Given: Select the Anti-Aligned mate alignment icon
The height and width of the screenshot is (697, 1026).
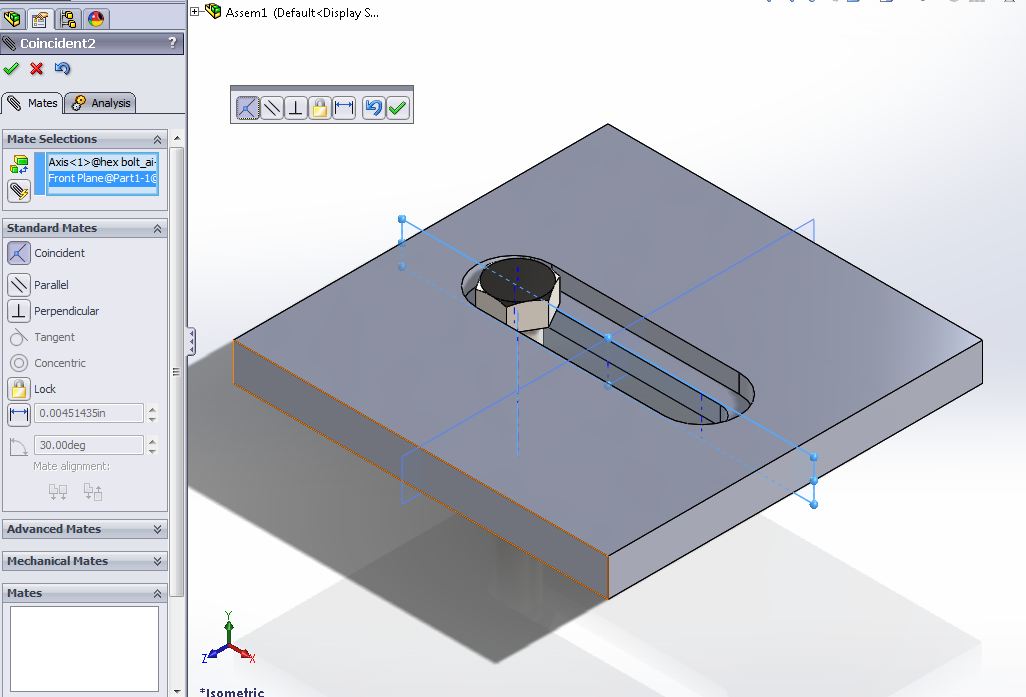Looking at the screenshot, I should pos(92,491).
